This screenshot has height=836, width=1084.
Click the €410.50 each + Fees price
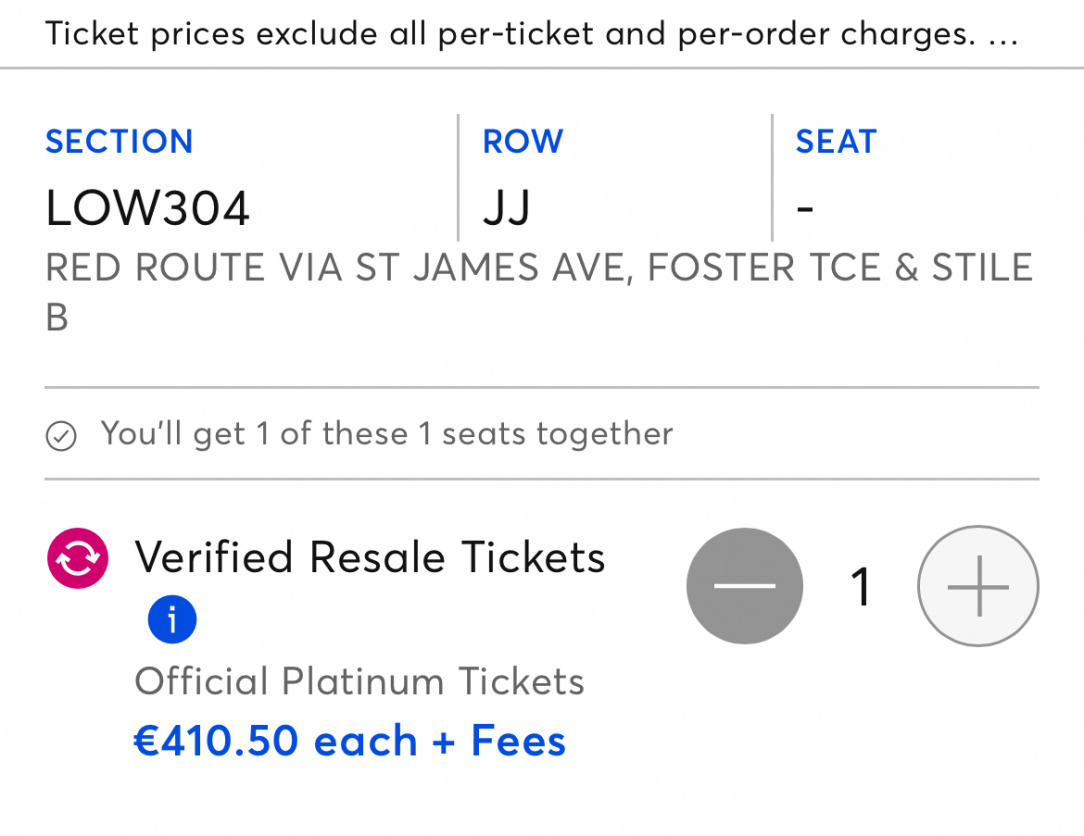point(349,741)
